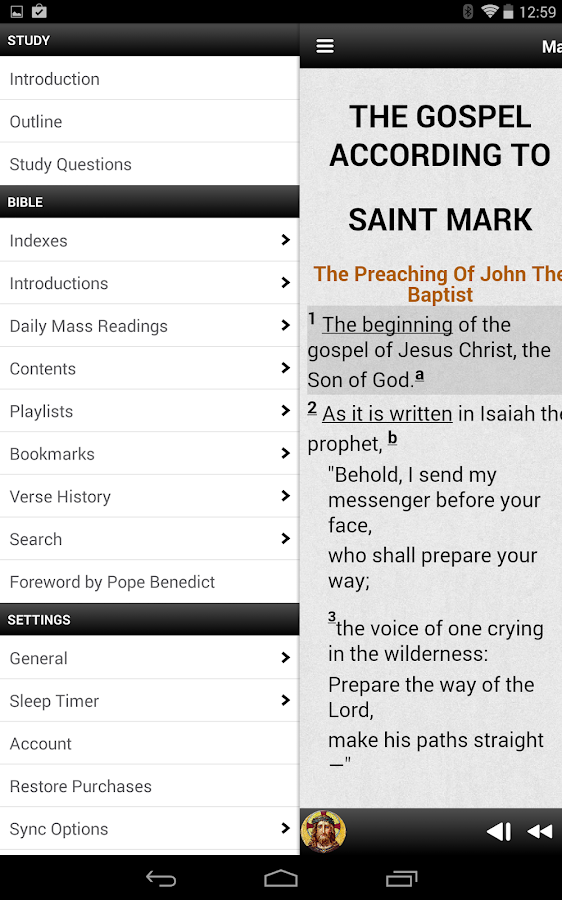
Task: Tap Android home navigation button
Action: 281,878
